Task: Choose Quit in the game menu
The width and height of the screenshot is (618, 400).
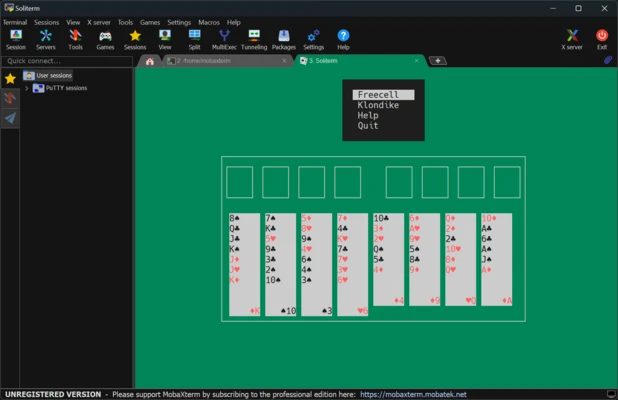Action: 368,125
